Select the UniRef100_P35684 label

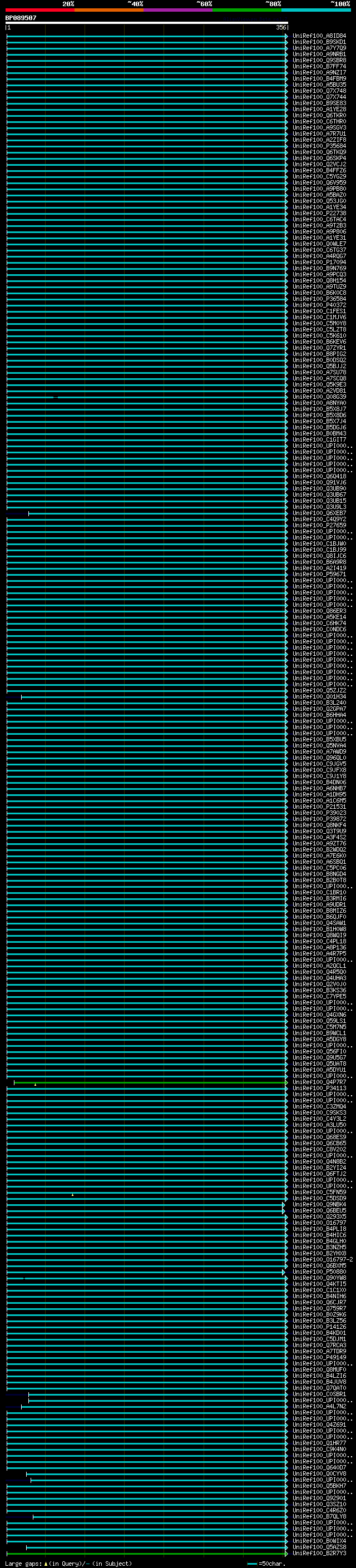(x=319, y=146)
